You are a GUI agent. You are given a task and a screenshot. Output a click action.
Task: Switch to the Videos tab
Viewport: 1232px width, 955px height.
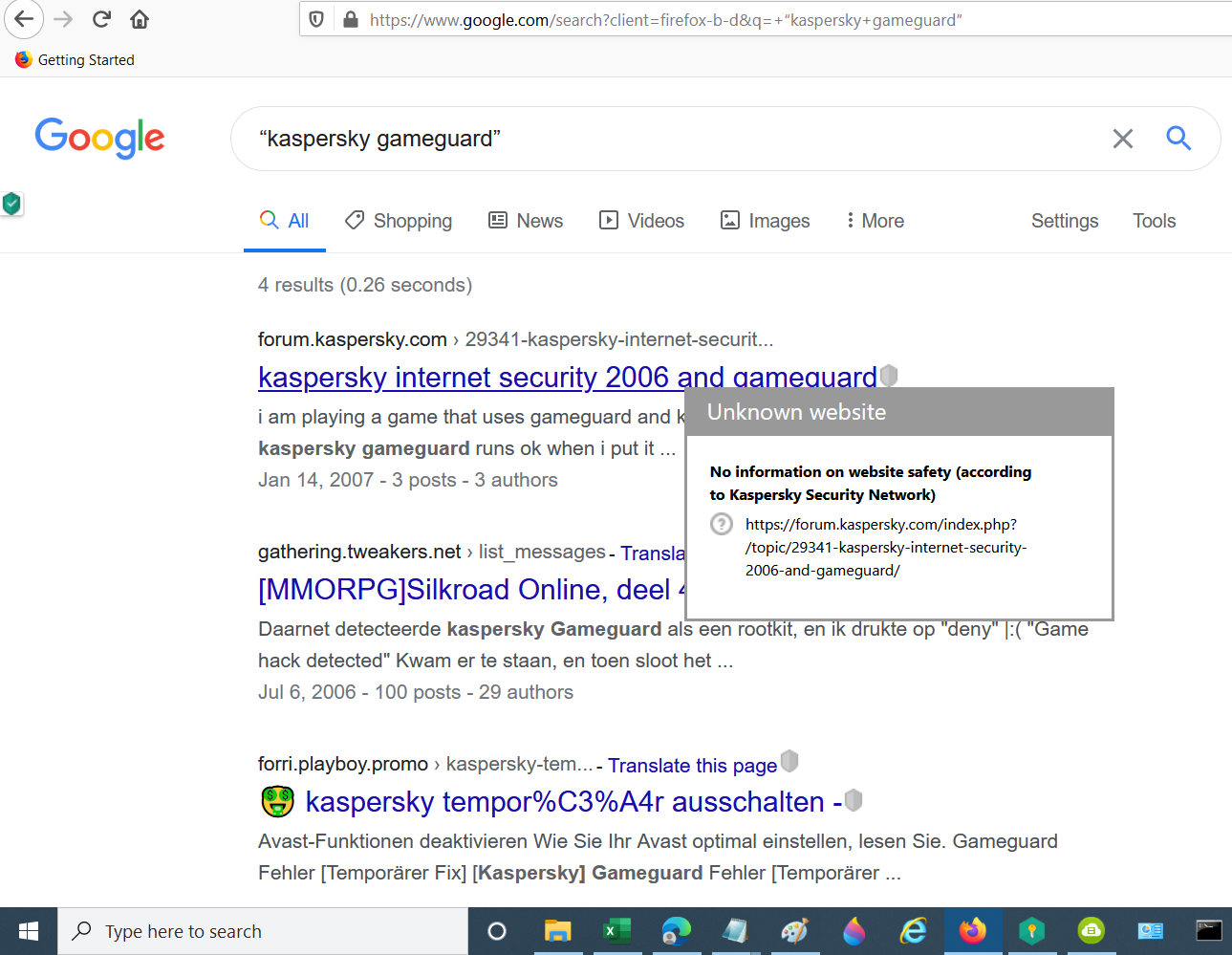point(641,221)
